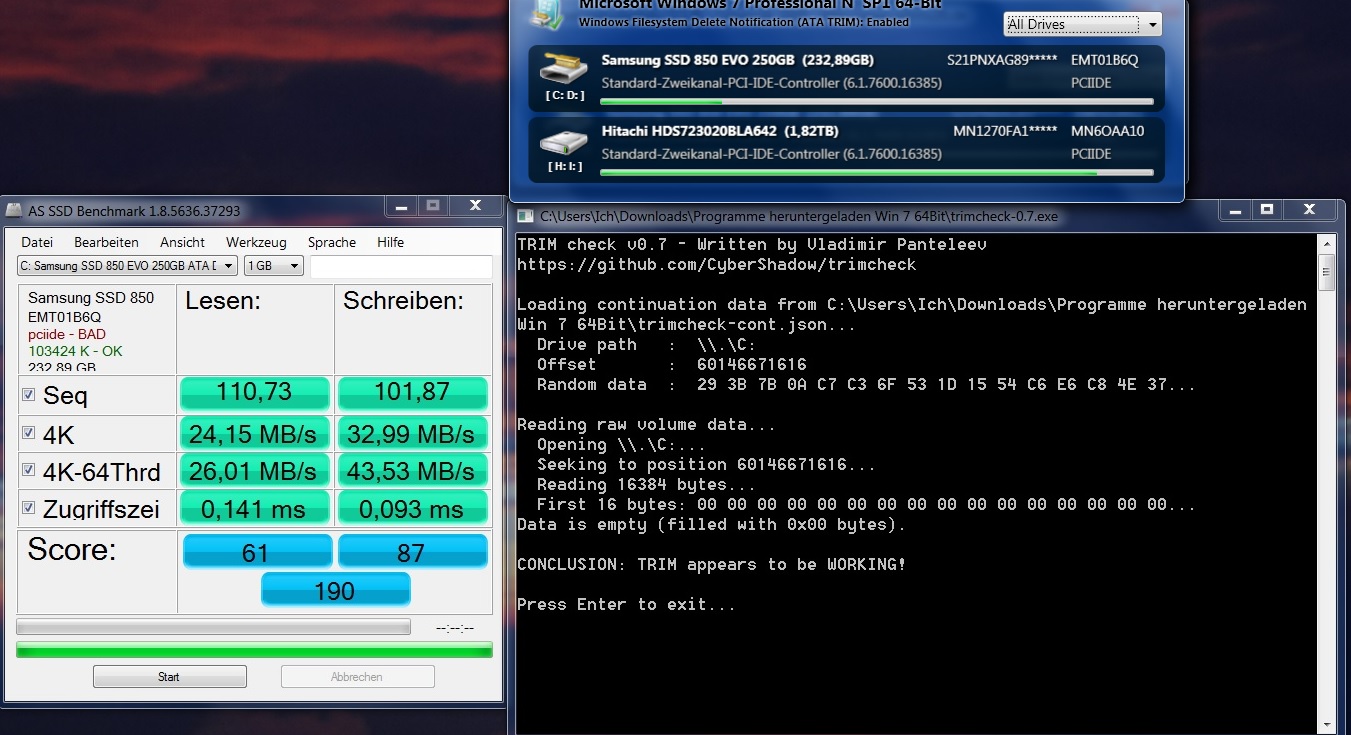Click the 'Press Enter to exit...' line
Image resolution: width=1351 pixels, height=735 pixels.
tap(626, 605)
